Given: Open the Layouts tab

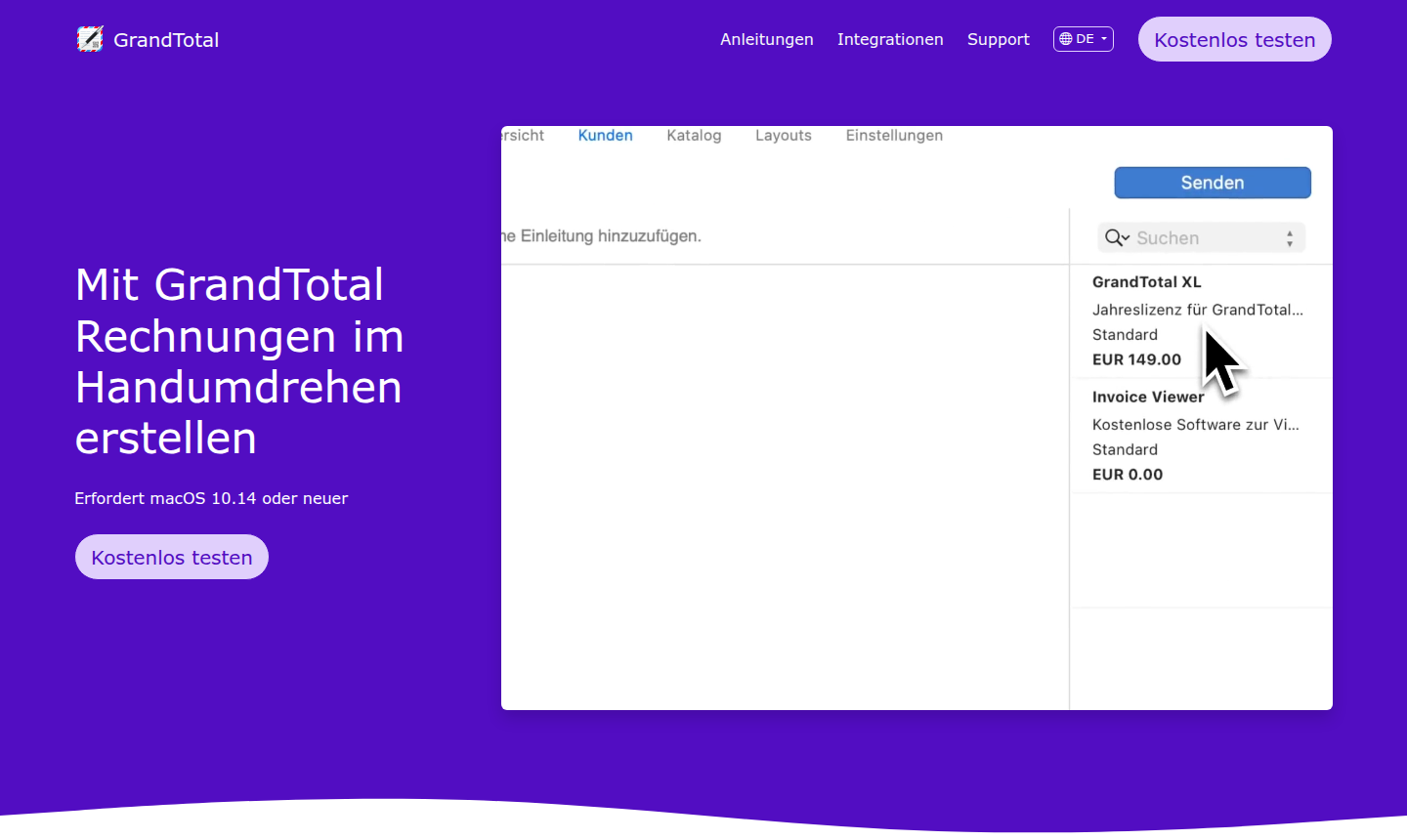Looking at the screenshot, I should click(783, 136).
